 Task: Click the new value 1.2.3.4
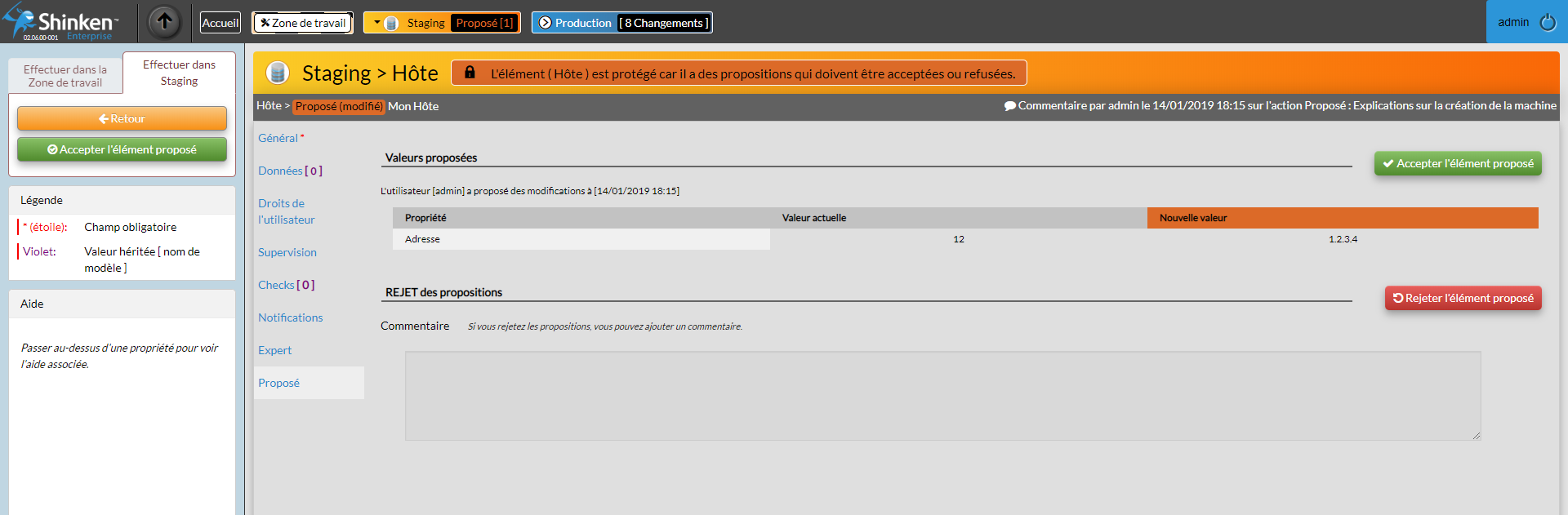(x=1343, y=239)
